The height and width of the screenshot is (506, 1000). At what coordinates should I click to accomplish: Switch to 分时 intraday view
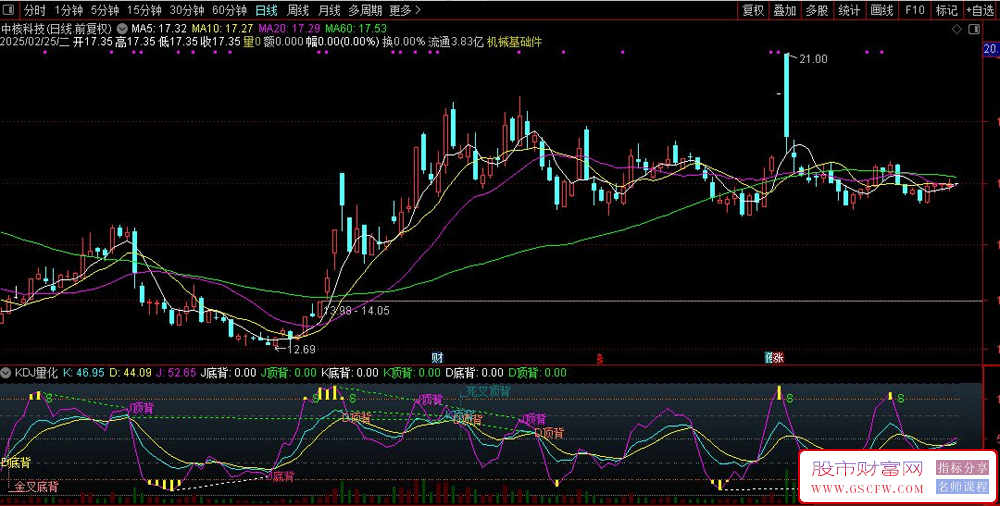click(x=35, y=10)
